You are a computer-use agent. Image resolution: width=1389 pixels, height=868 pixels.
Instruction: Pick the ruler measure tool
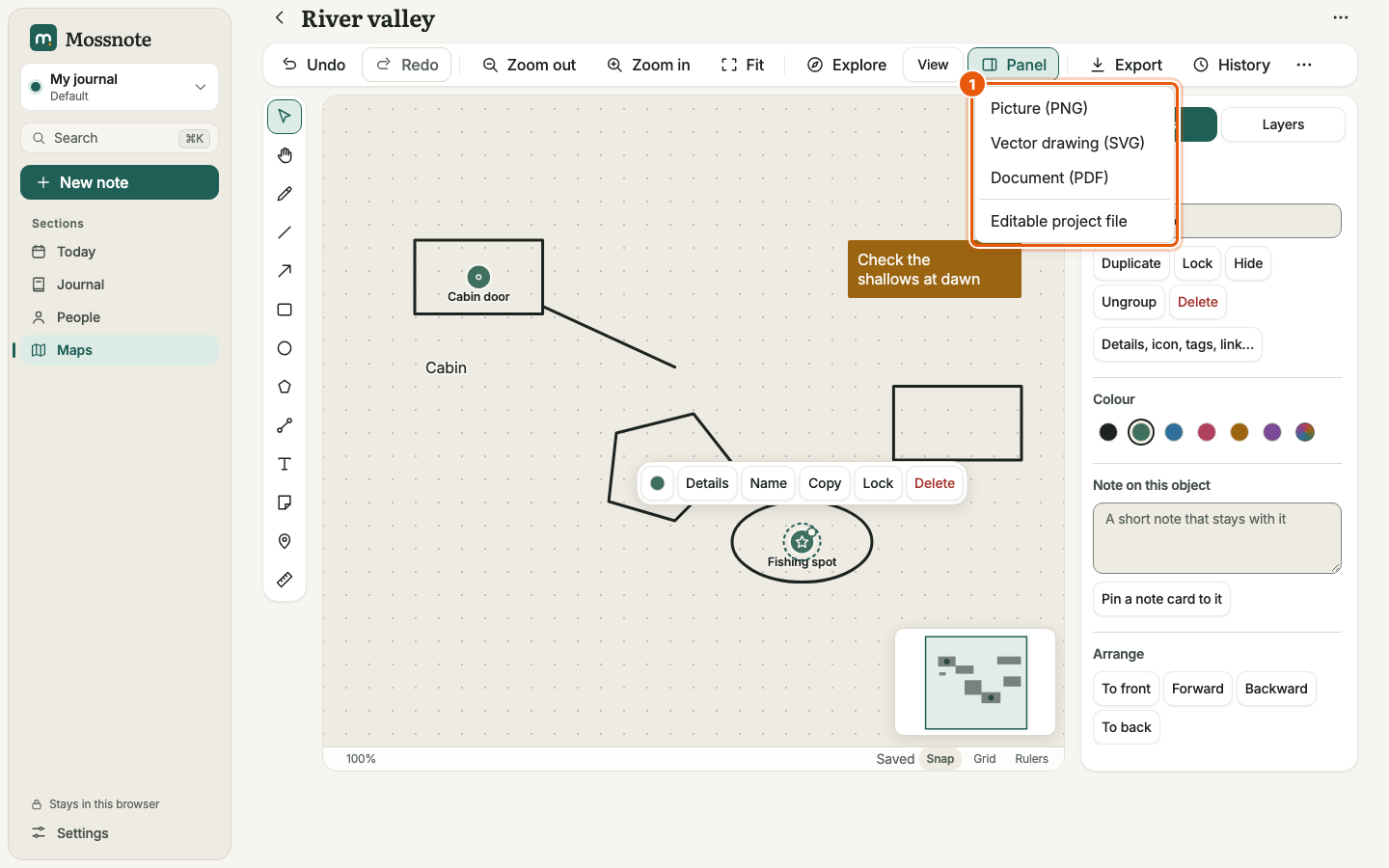(x=285, y=580)
